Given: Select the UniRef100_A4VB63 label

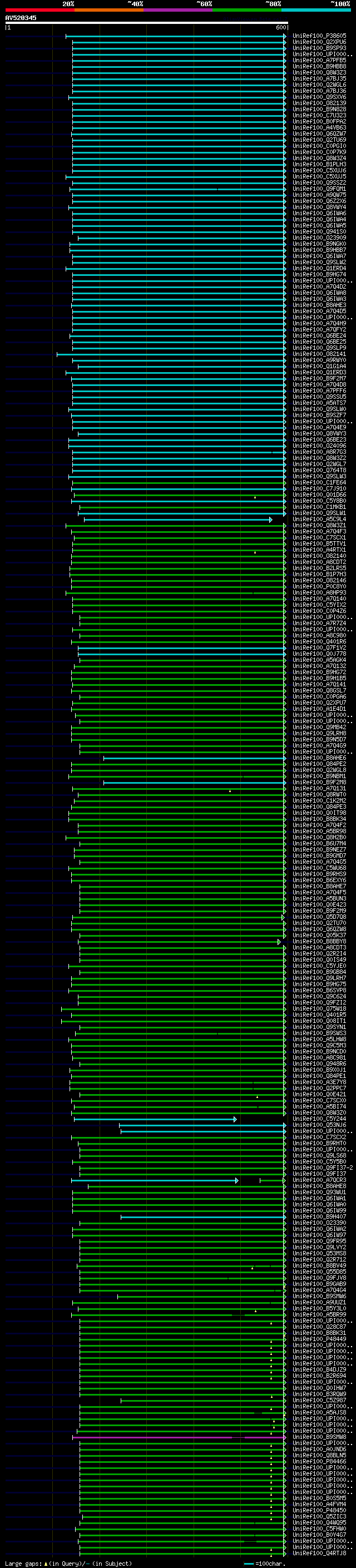Looking at the screenshot, I should point(319,128).
